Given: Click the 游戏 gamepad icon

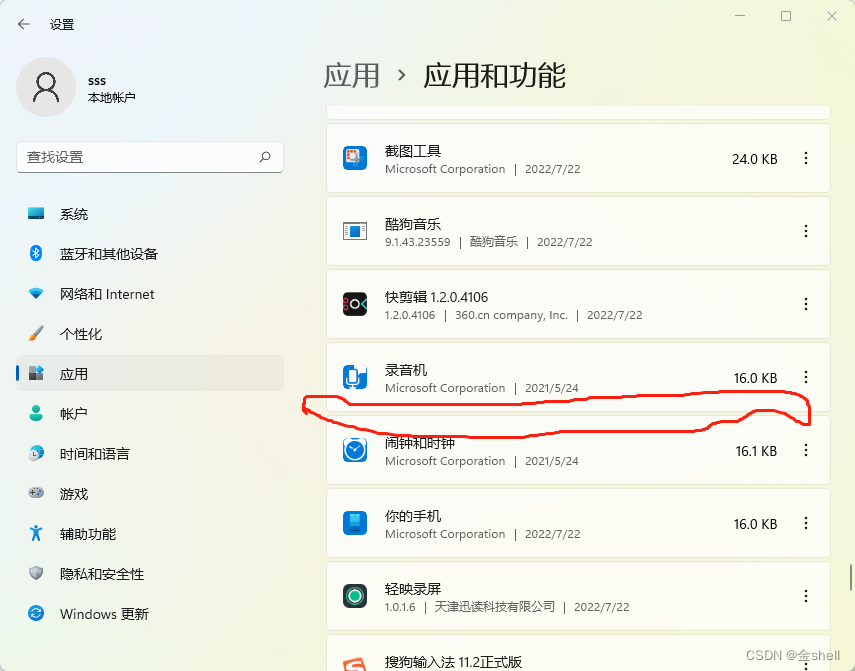Looking at the screenshot, I should tap(36, 493).
